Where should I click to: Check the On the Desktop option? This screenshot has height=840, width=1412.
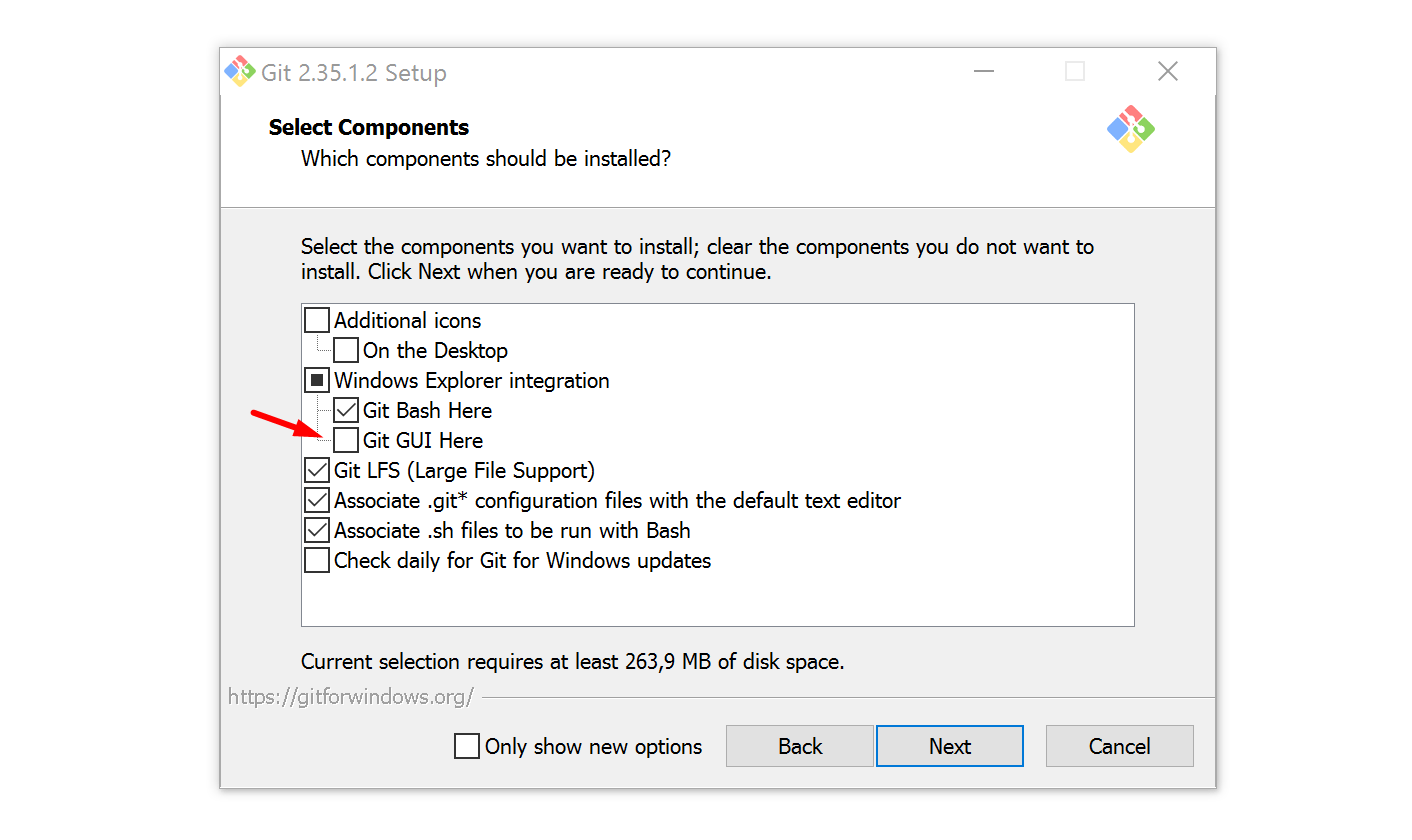pyautogui.click(x=346, y=351)
